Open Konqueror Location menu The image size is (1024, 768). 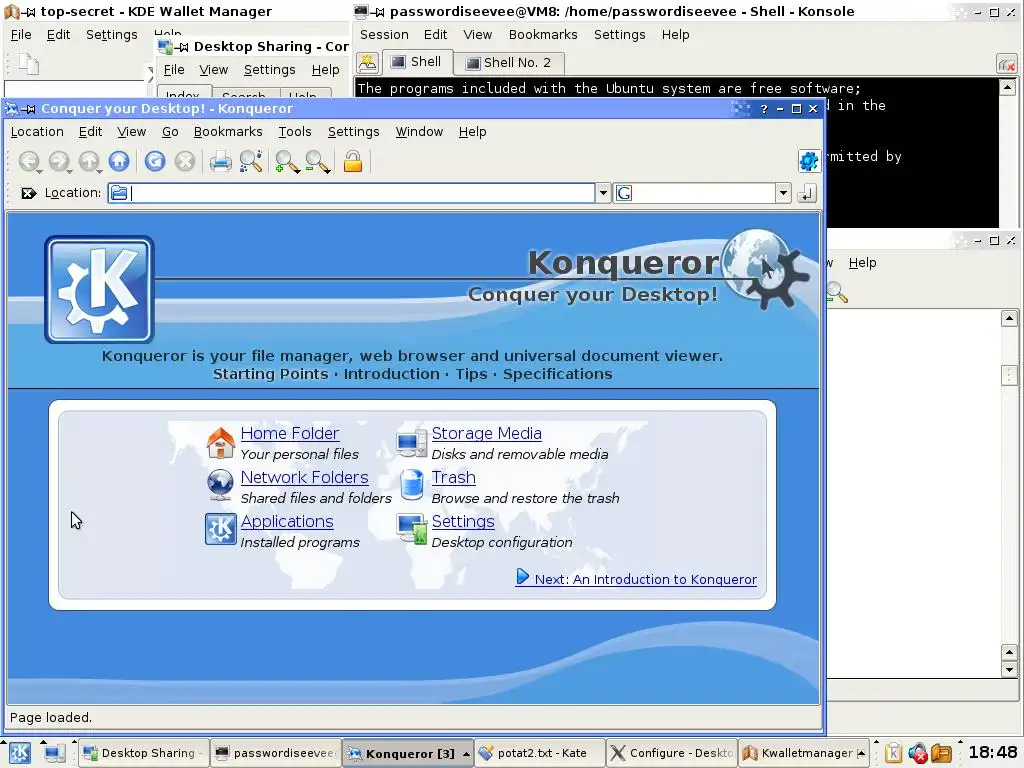pos(37,132)
